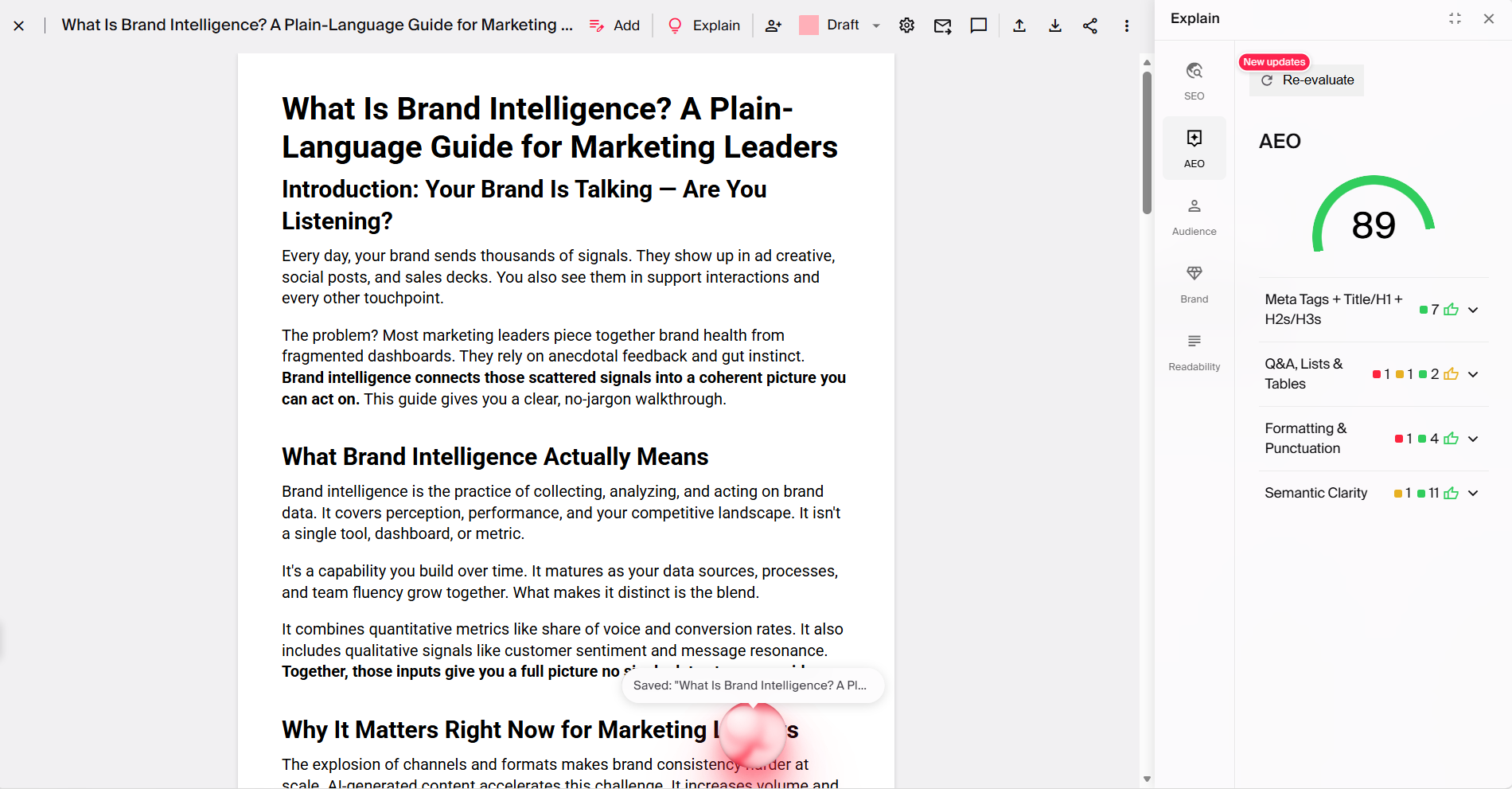
Task: Click thumbs-up icon in Semantic Clarity row
Action: click(x=1451, y=493)
